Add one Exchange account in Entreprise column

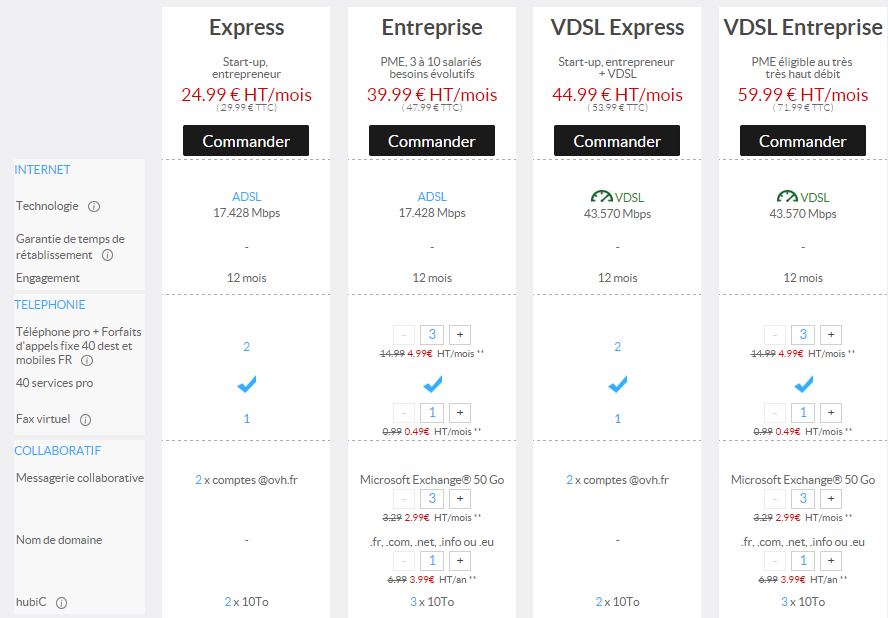point(459,498)
